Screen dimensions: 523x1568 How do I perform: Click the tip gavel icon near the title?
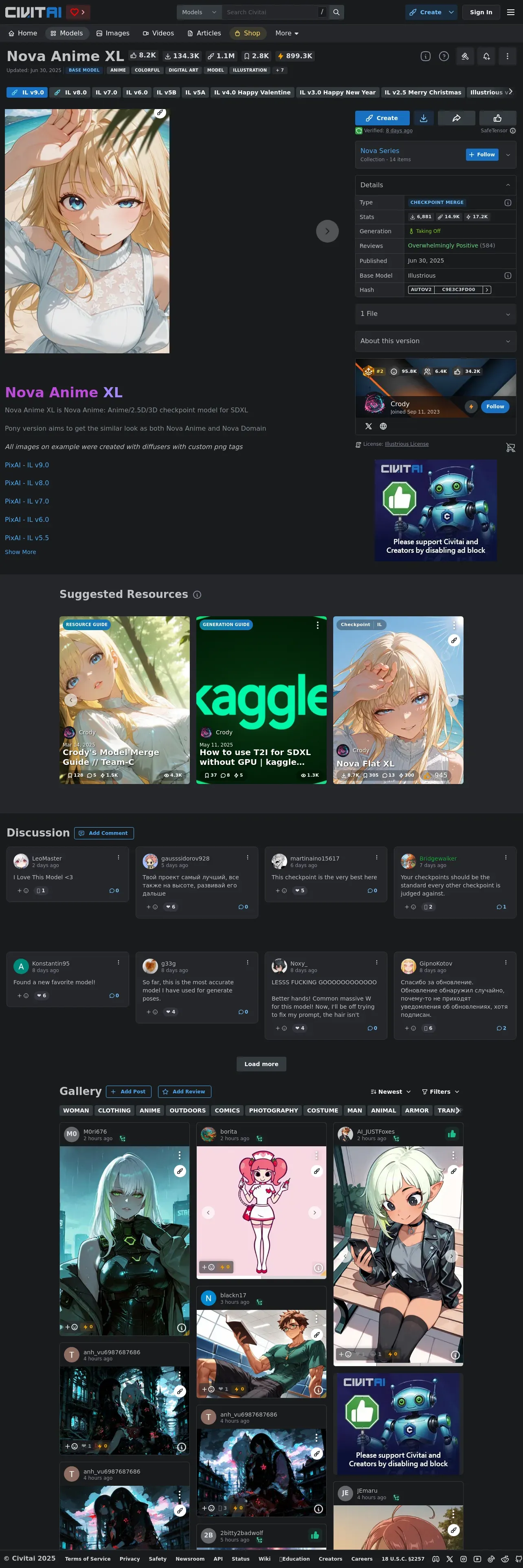(x=465, y=56)
